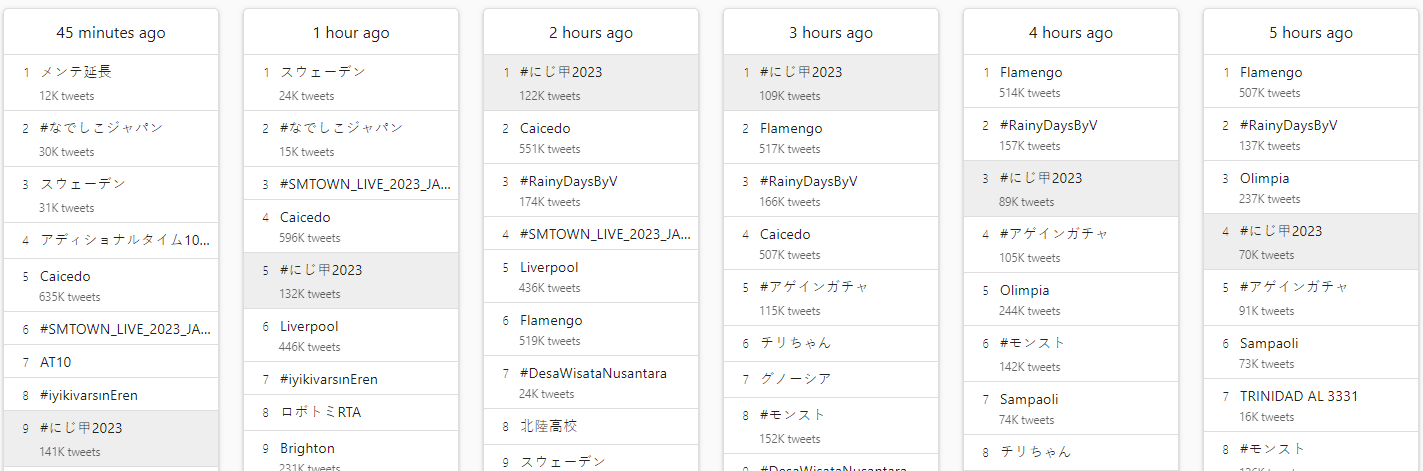Click highlighted #にじ甲2023 with 132K tweets
Image resolution: width=1423 pixels, height=471 pixels.
click(321, 270)
